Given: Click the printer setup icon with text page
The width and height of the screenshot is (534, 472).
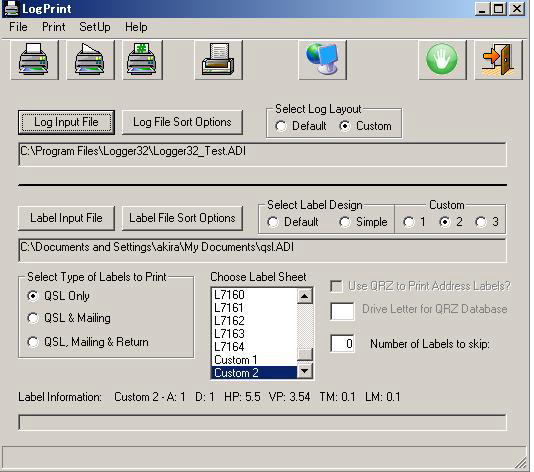Looking at the screenshot, I should tap(218, 60).
